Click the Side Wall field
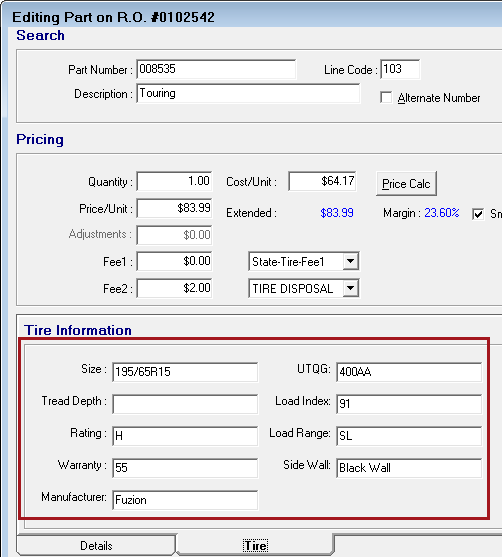 409,468
